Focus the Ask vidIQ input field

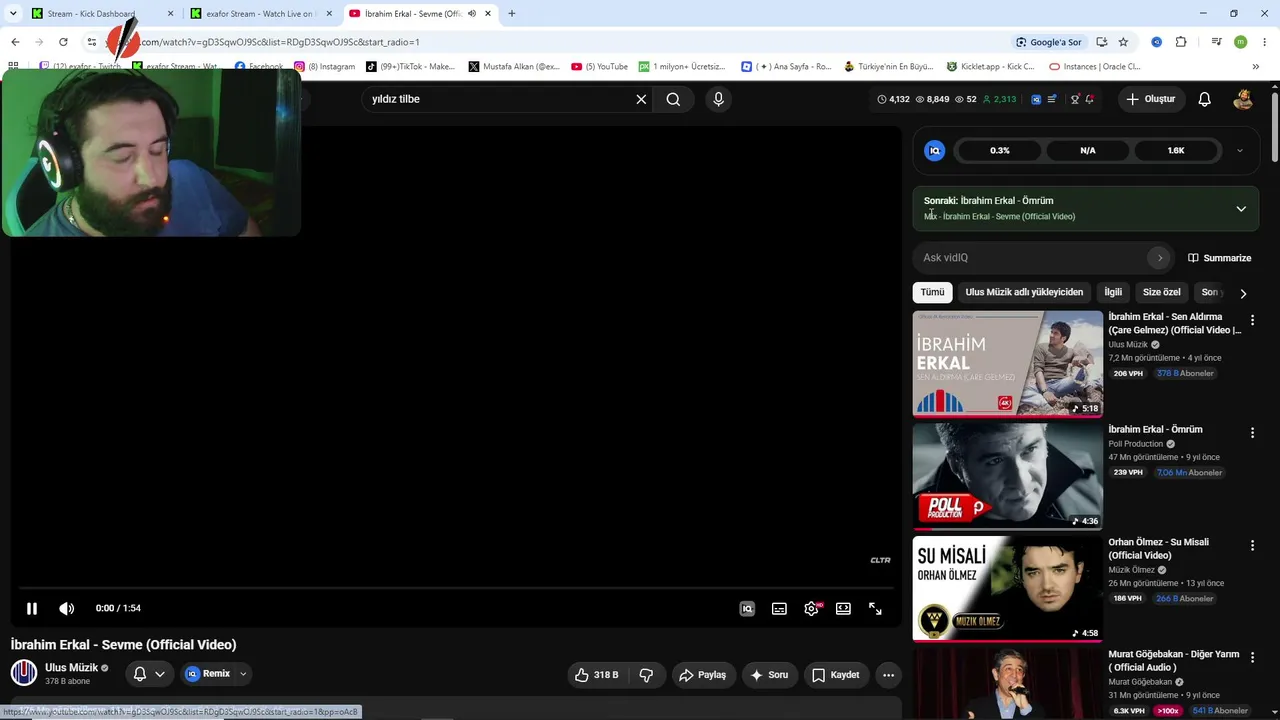pos(1030,258)
